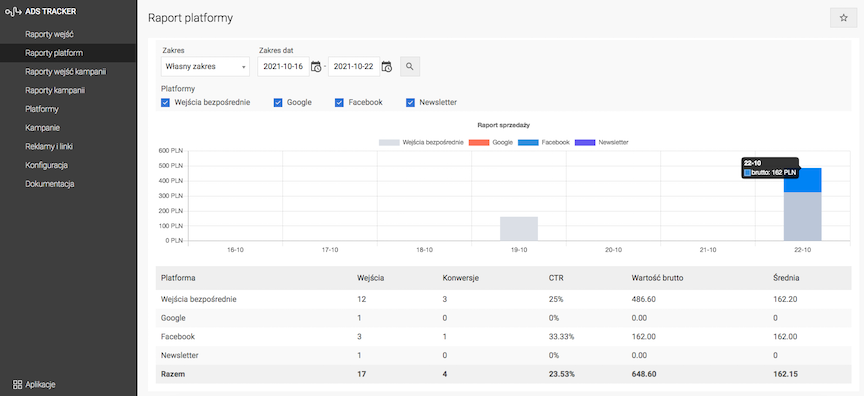Click the Aplikacje link at bottom
This screenshot has height=396, width=864.
[x=40, y=384]
